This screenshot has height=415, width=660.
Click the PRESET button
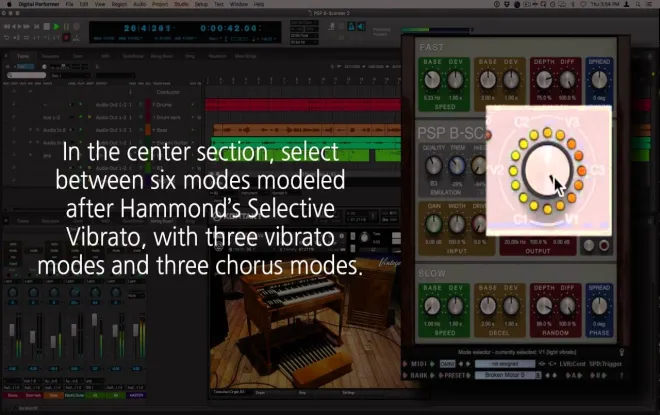coord(455,375)
